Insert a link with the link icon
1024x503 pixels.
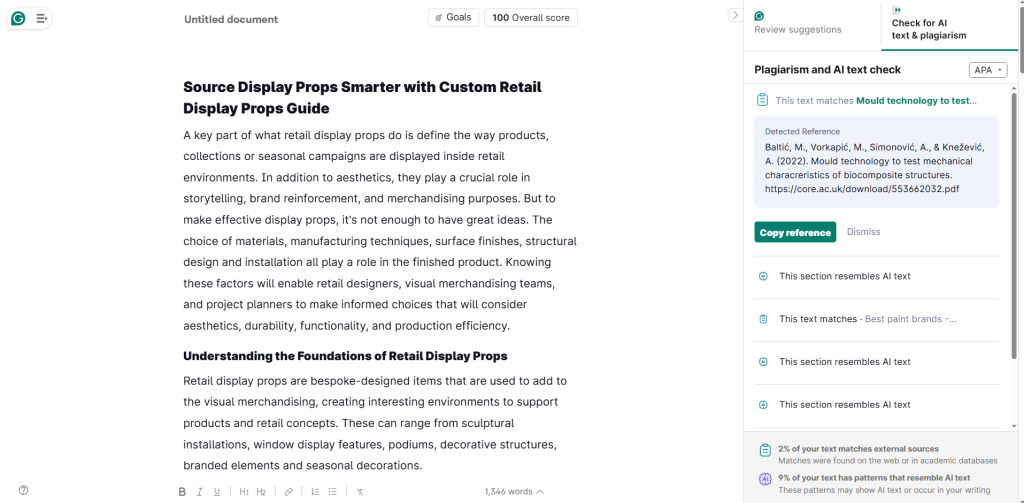[x=289, y=492]
